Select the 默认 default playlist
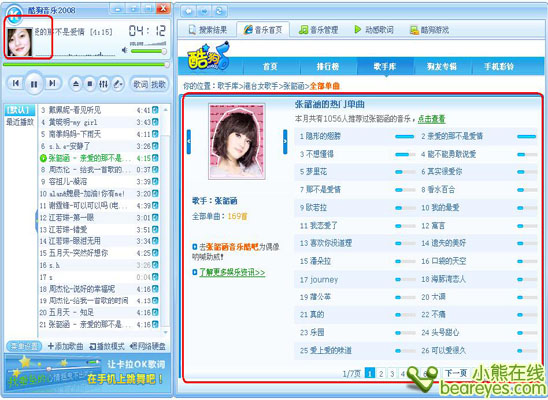The width and height of the screenshot is (548, 400). pos(20,110)
